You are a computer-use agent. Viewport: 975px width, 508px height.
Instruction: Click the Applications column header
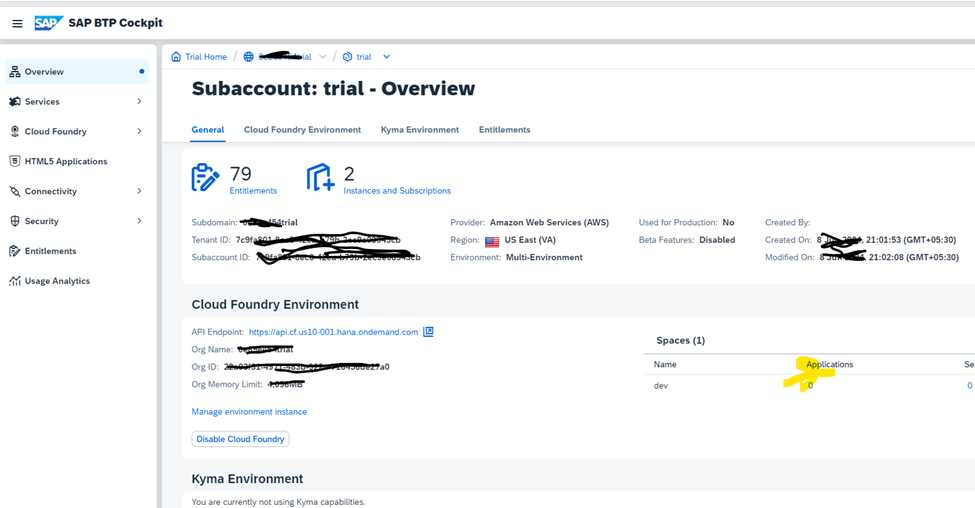829,364
